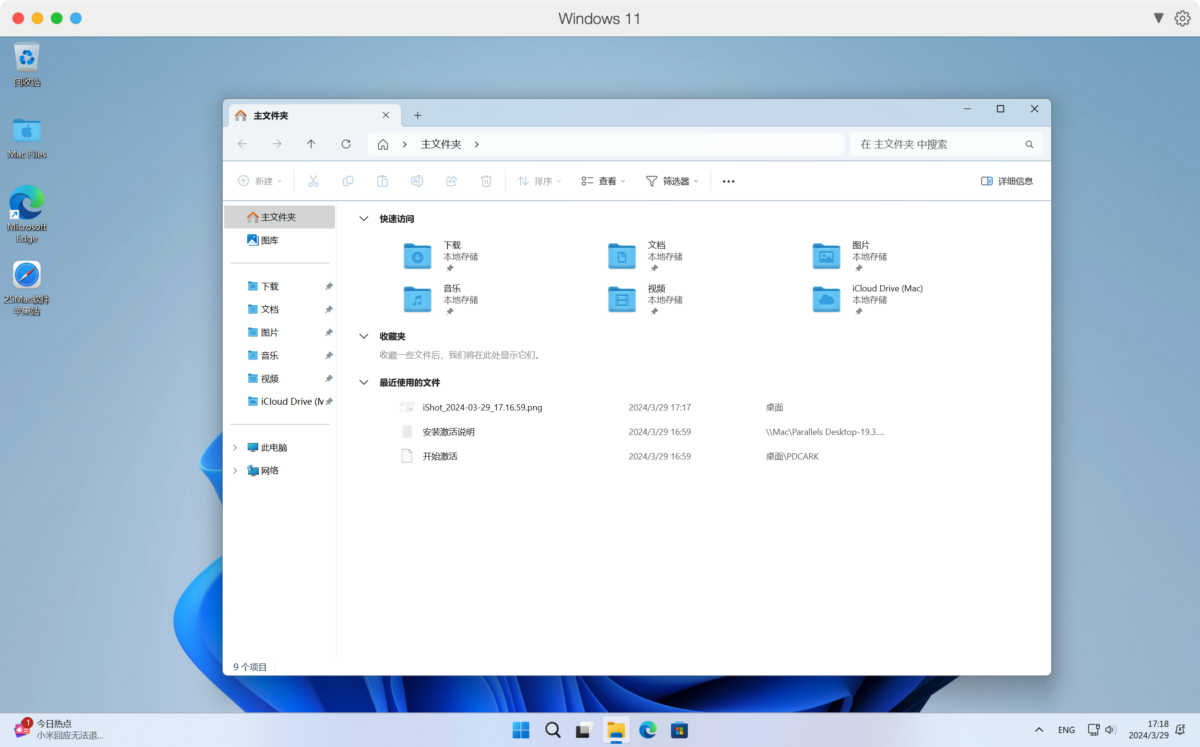This screenshot has height=747, width=1200.
Task: Toggle the 详细信息 details pane
Action: [x=1007, y=181]
